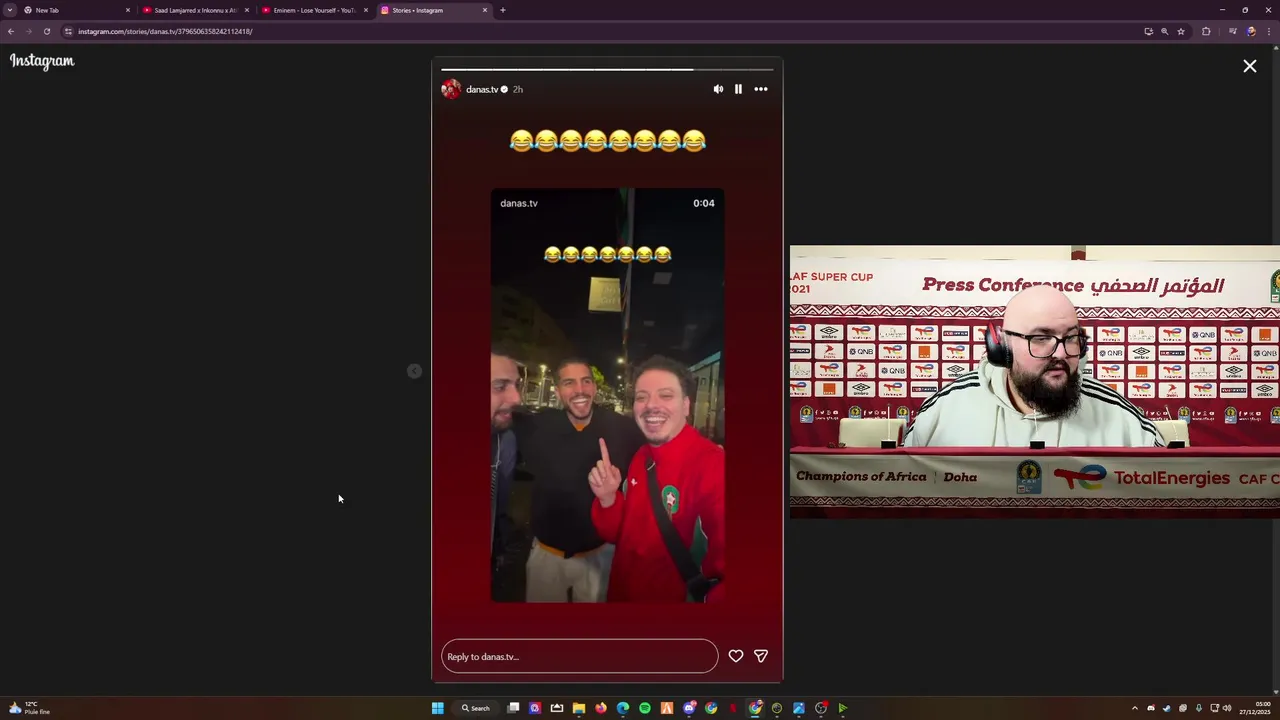This screenshot has width=1280, height=720.
Task: Open Discord from taskbar
Action: [689, 708]
